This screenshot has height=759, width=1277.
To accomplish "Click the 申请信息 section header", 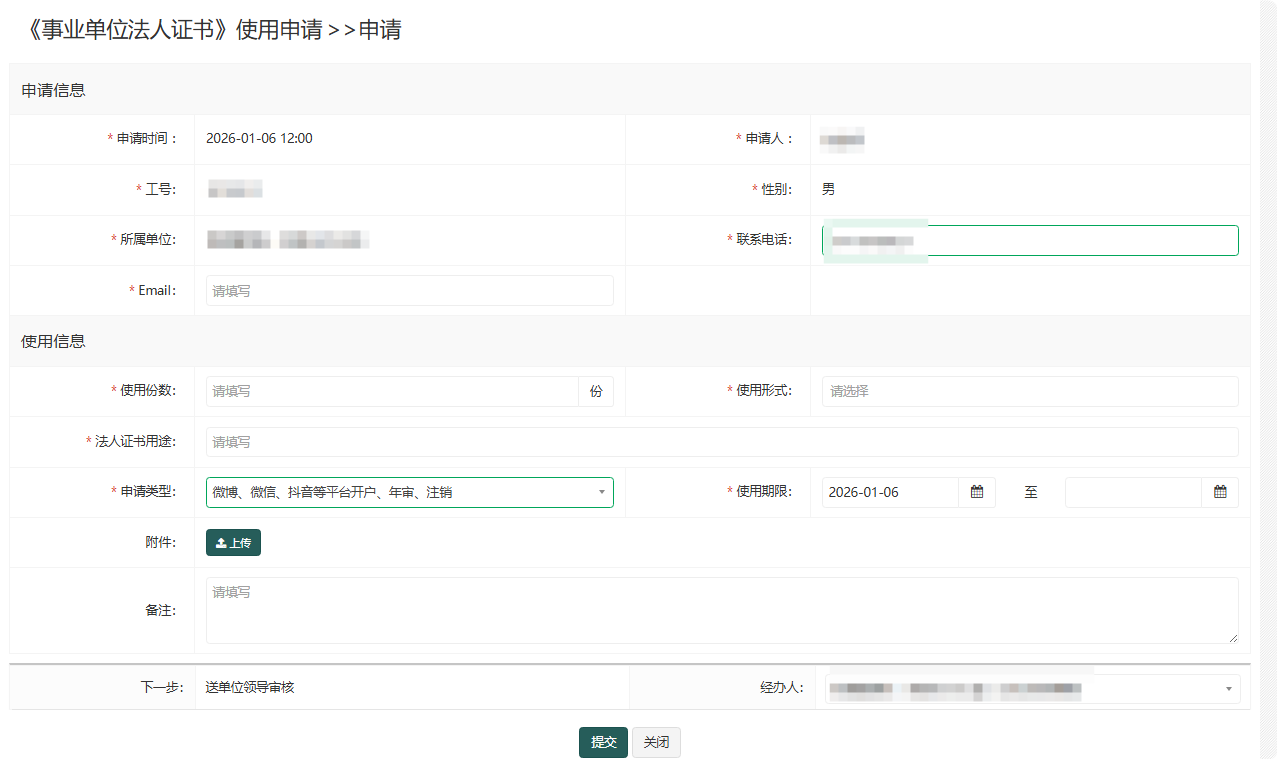I will [x=54, y=90].
